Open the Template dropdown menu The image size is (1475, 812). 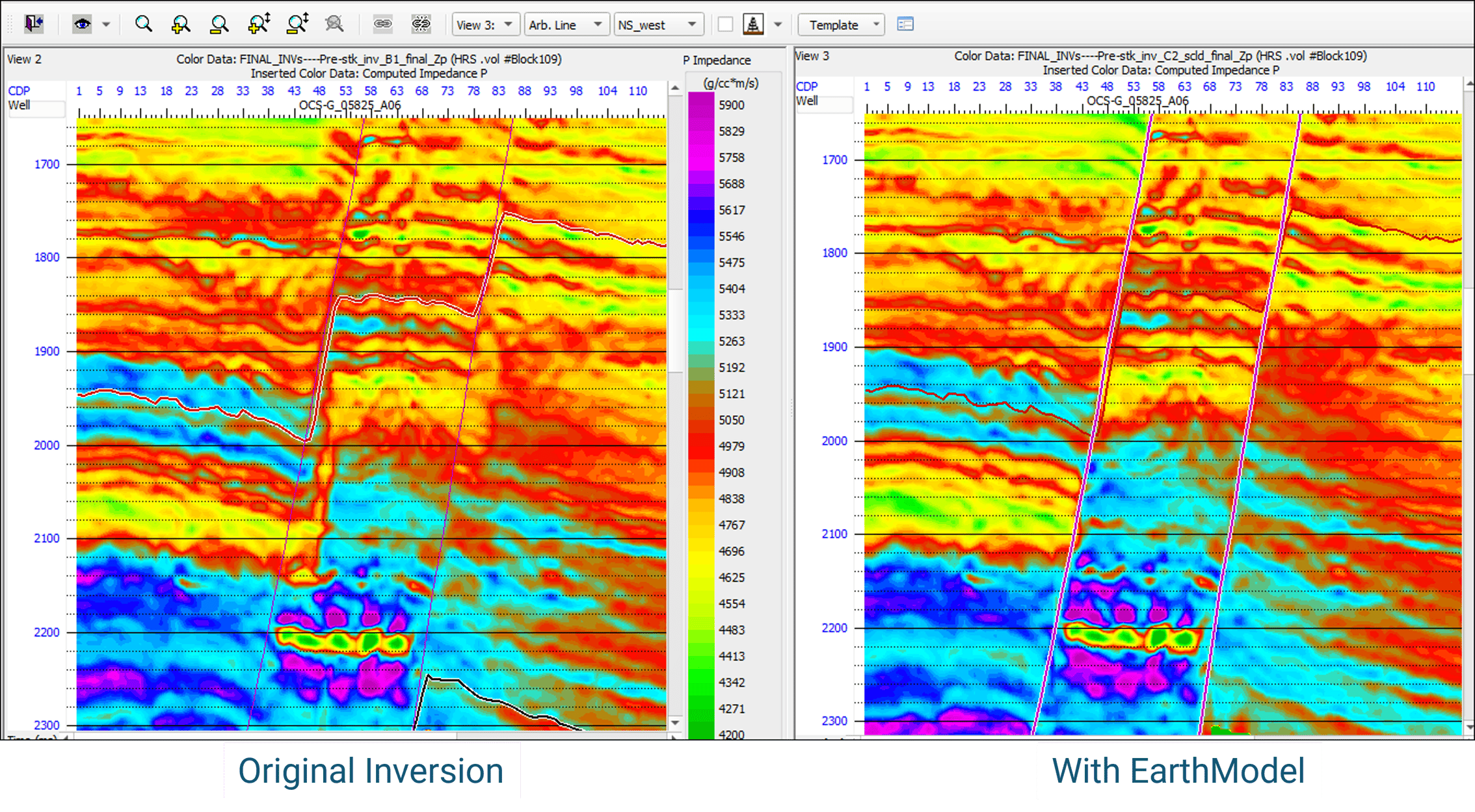[840, 25]
